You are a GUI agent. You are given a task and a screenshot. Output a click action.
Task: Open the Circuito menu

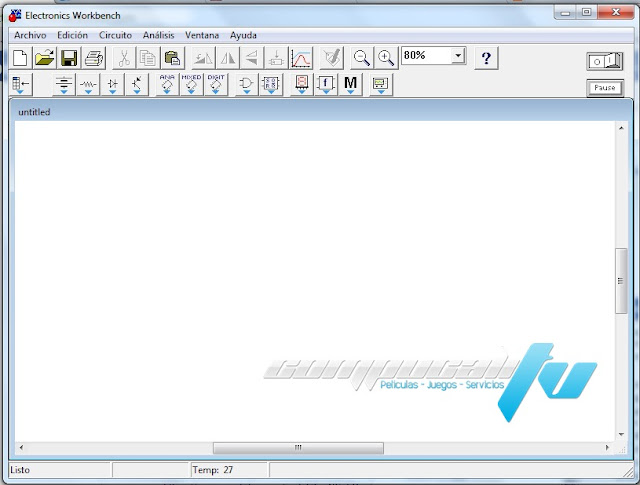pos(115,36)
